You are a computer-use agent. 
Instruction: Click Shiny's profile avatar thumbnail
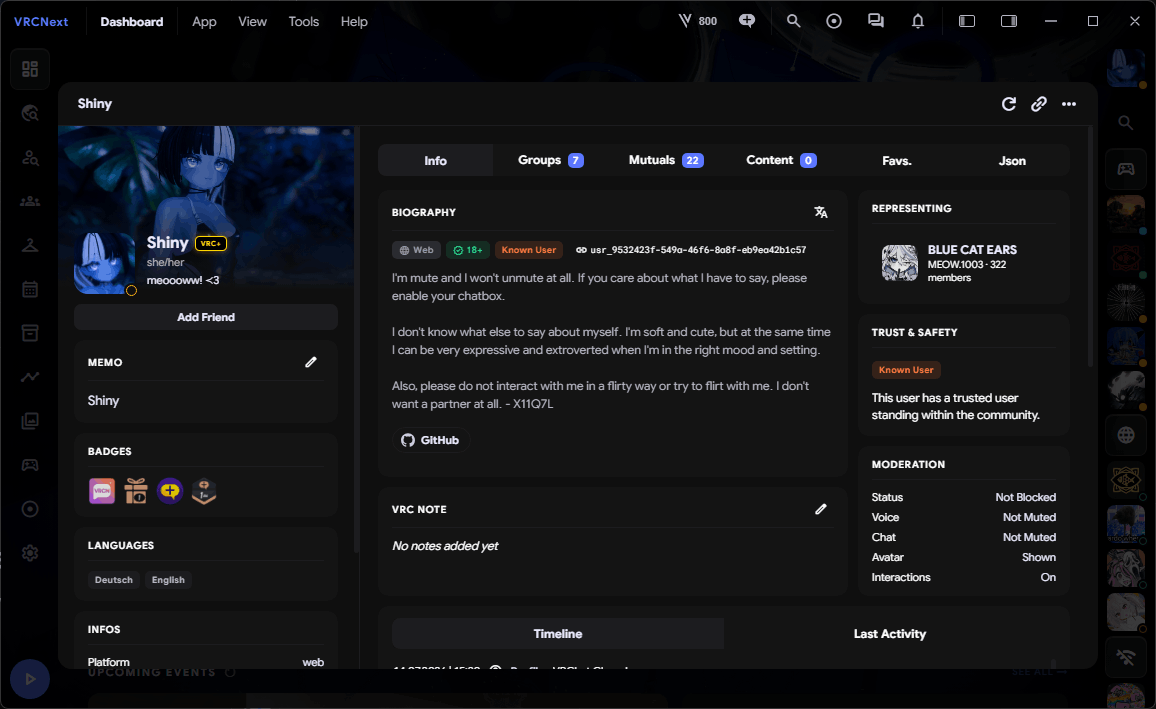[105, 263]
